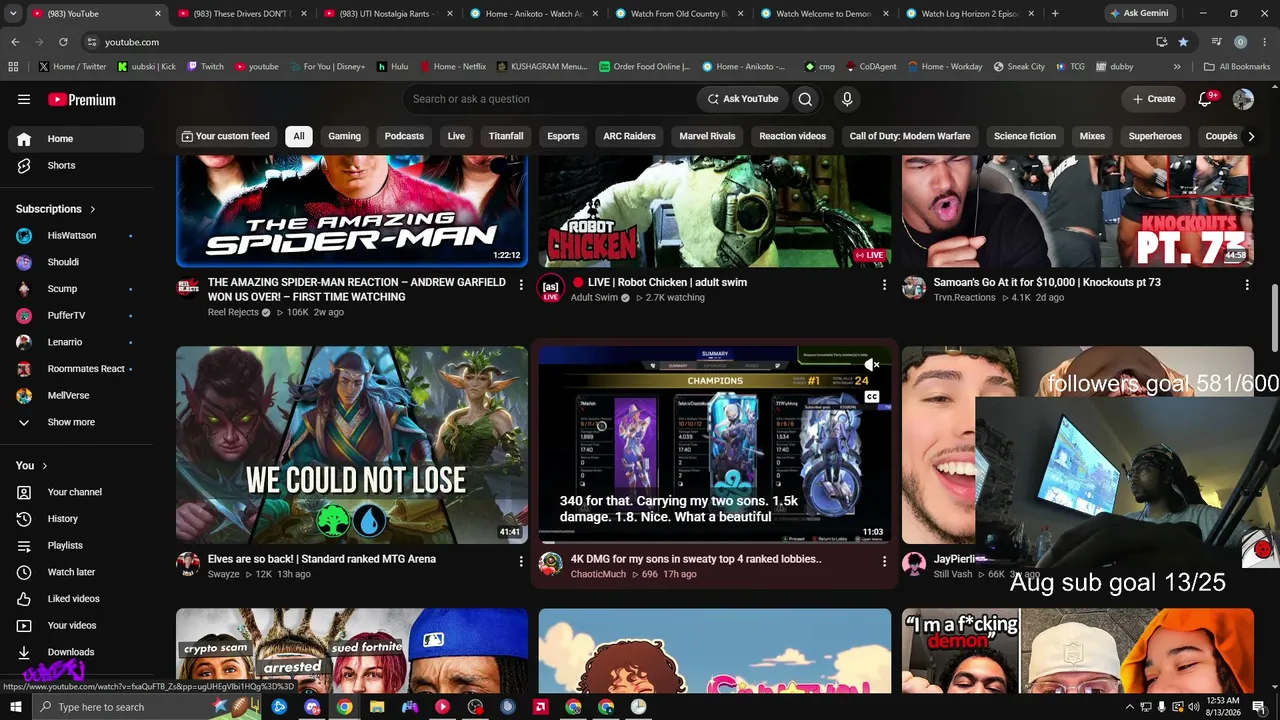Click the Ask Gemini button
1280x720 pixels.
point(1139,14)
